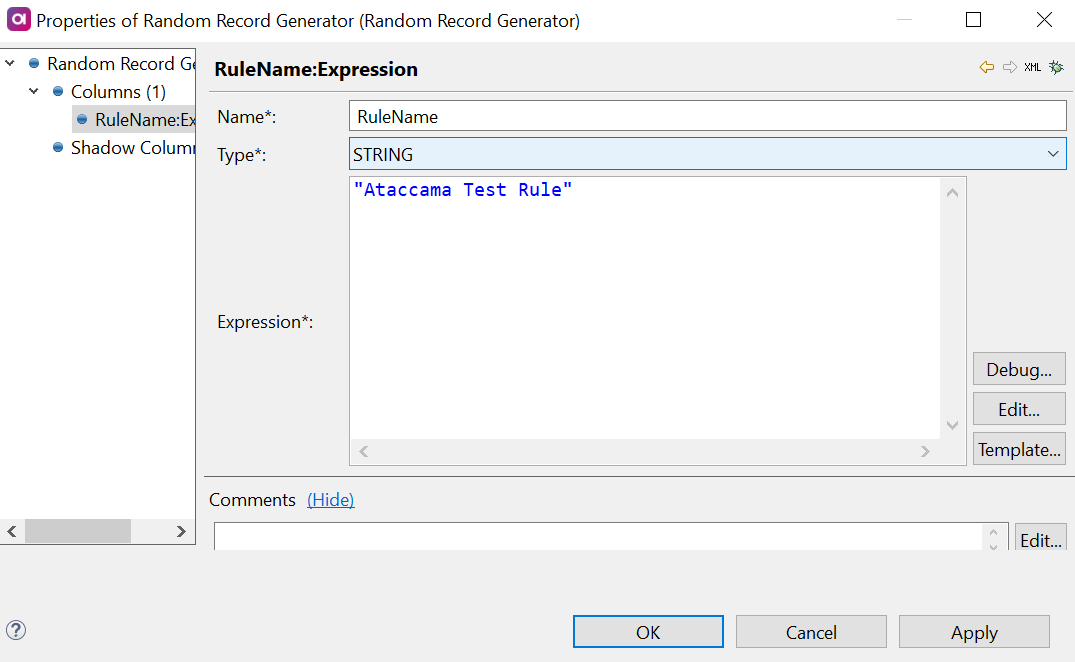Click the blue bullet icon beside Shadow Columns
The image size is (1075, 662).
coord(58,148)
